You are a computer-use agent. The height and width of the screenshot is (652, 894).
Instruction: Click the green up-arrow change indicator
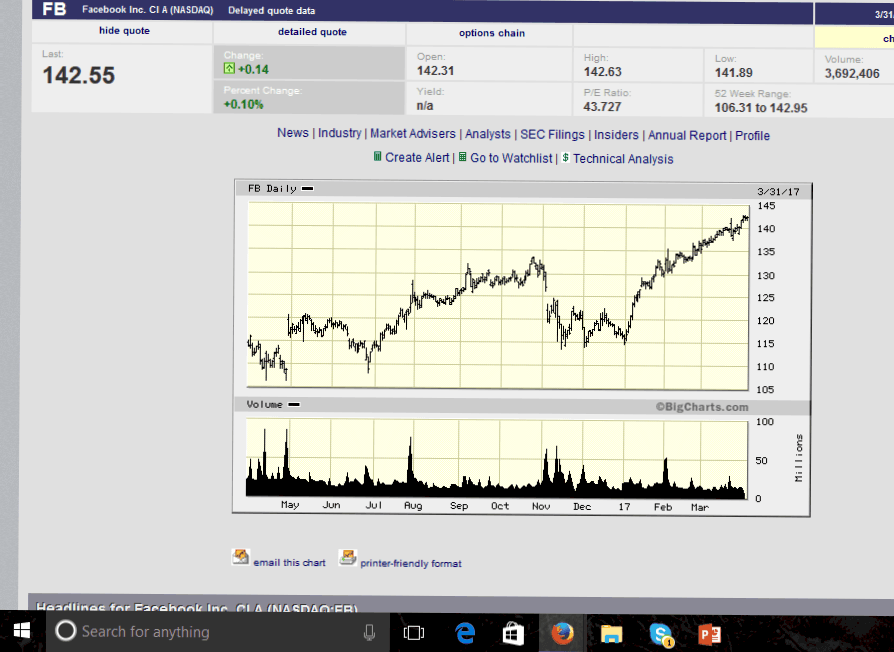(229, 68)
